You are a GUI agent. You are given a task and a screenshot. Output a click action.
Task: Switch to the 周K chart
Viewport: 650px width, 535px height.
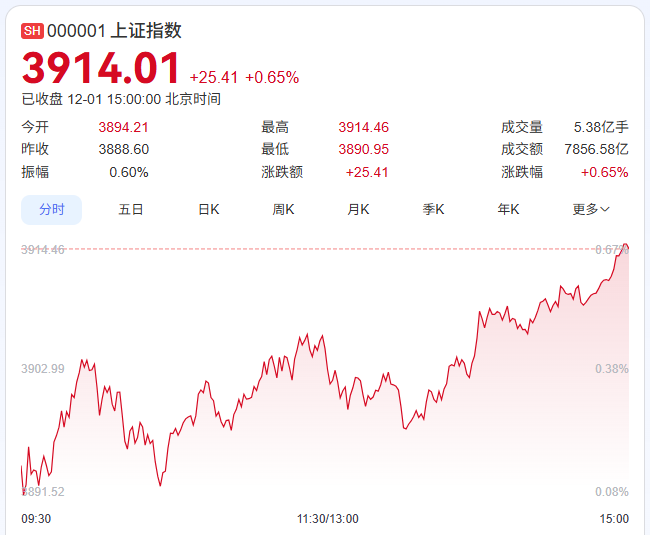tap(283, 209)
